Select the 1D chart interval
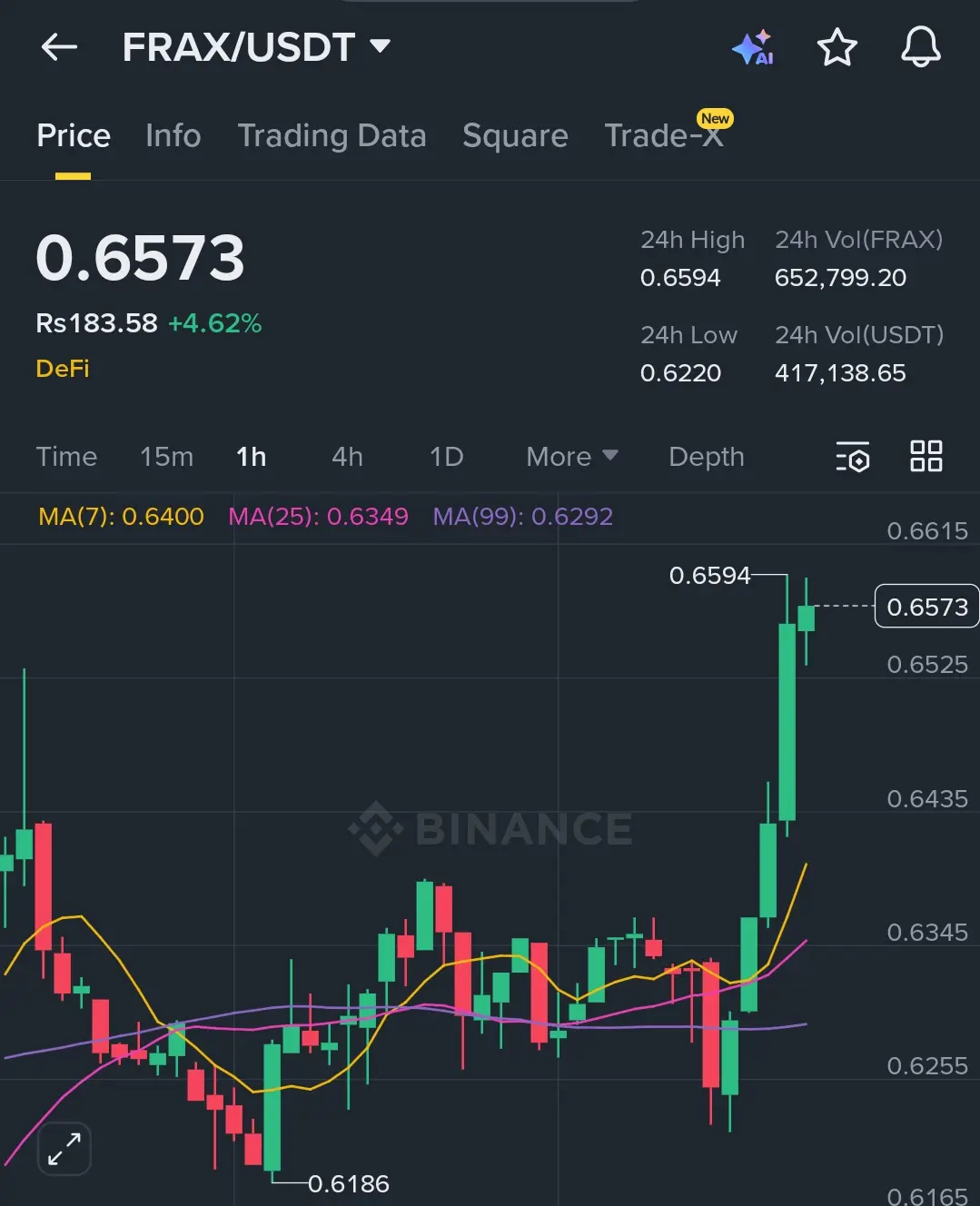Viewport: 980px width, 1206px height. (x=446, y=457)
